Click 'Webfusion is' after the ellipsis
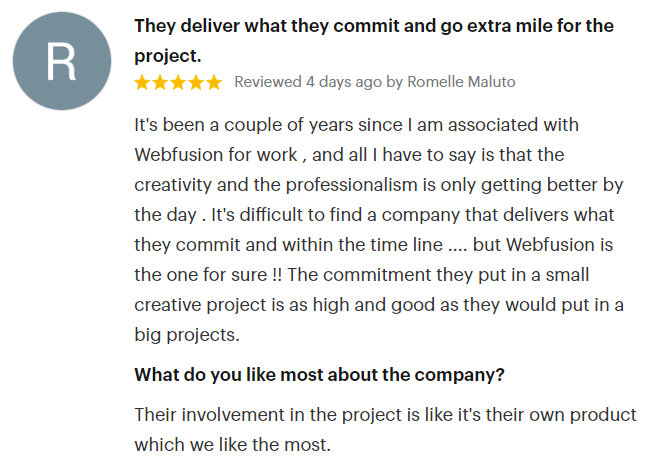 (x=559, y=245)
